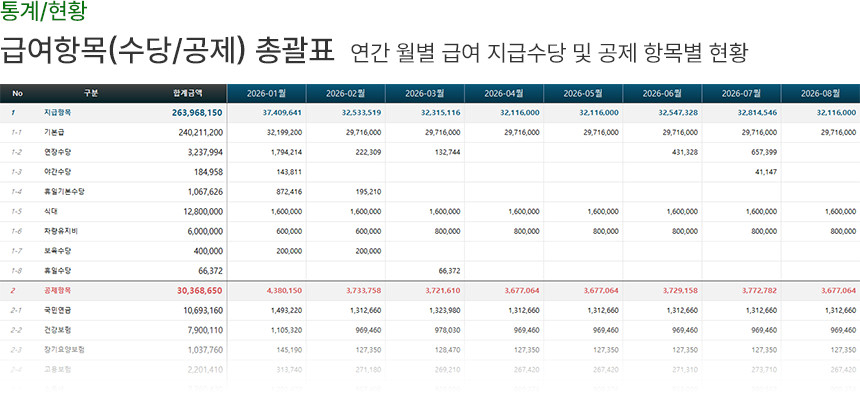Click the 건강보험 row label
The width and height of the screenshot is (860, 400).
[x=58, y=329]
